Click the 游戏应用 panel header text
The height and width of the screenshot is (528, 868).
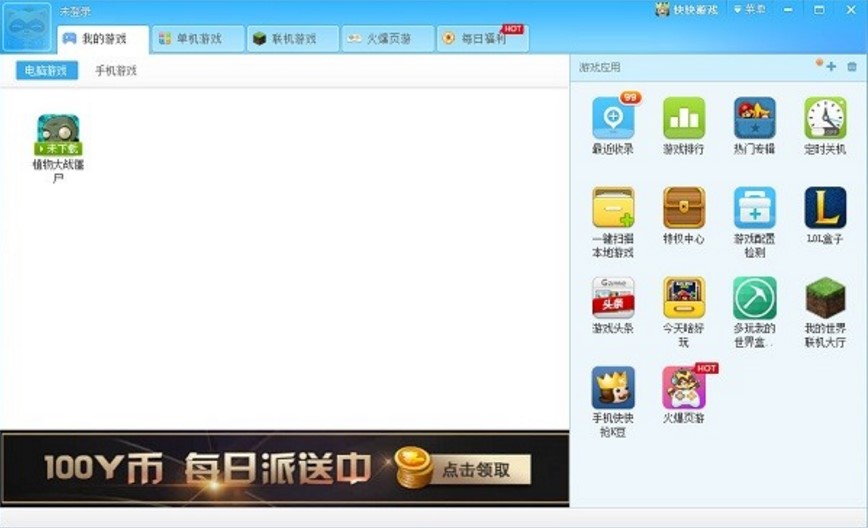point(600,67)
